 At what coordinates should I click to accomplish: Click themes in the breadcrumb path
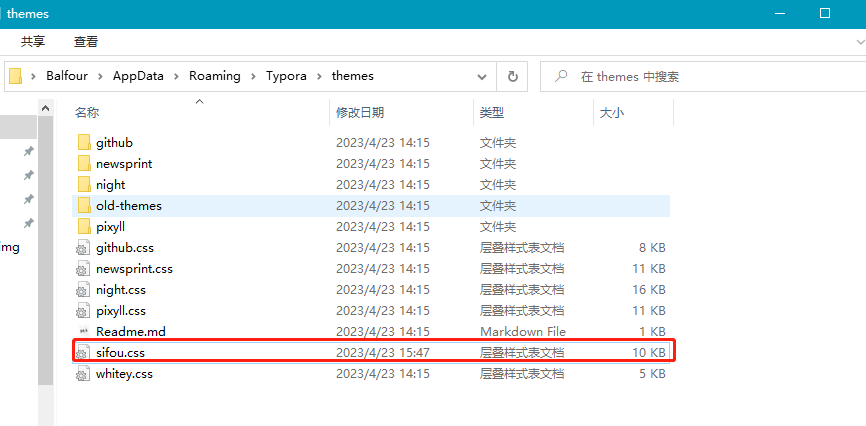(352, 76)
